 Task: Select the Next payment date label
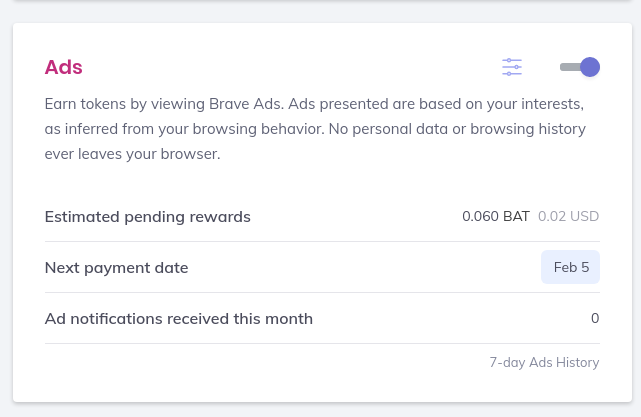pos(116,268)
